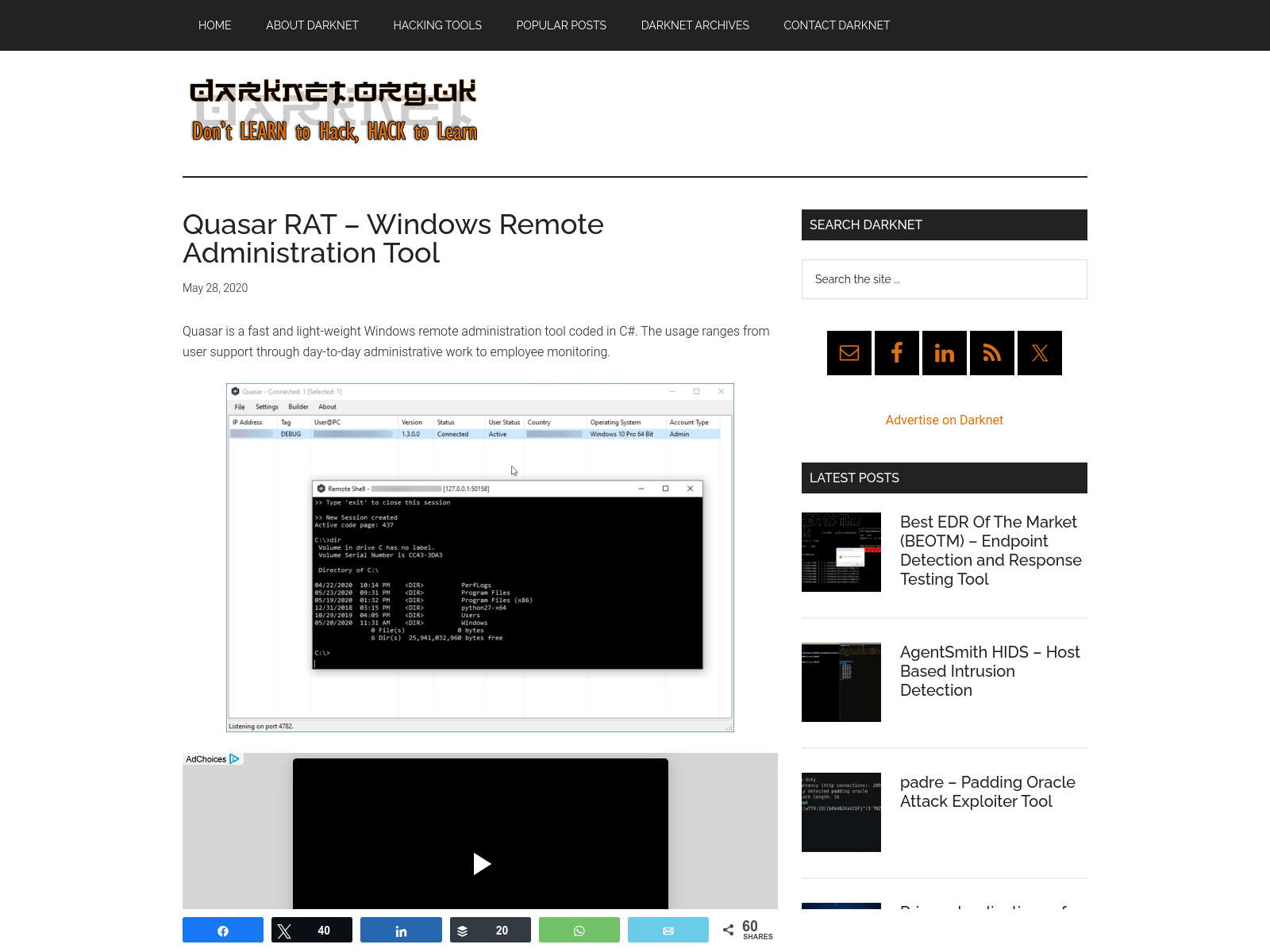Open the Facebook social icon
This screenshot has height=952, width=1270.
coord(897,353)
